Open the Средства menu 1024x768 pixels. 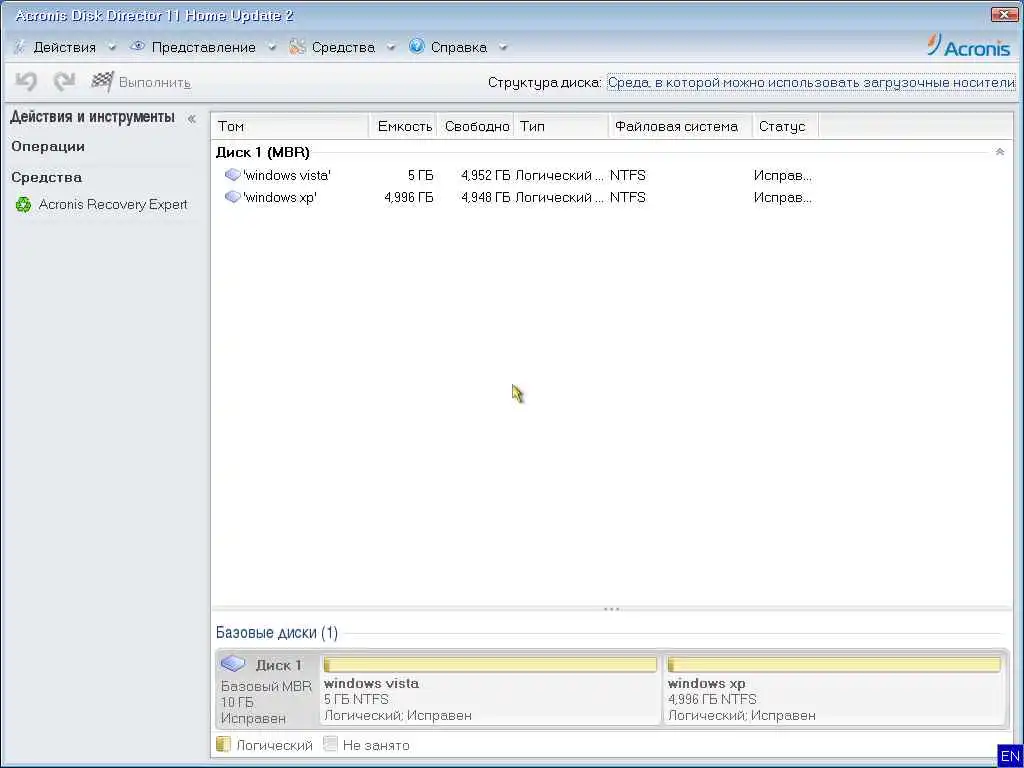343,47
